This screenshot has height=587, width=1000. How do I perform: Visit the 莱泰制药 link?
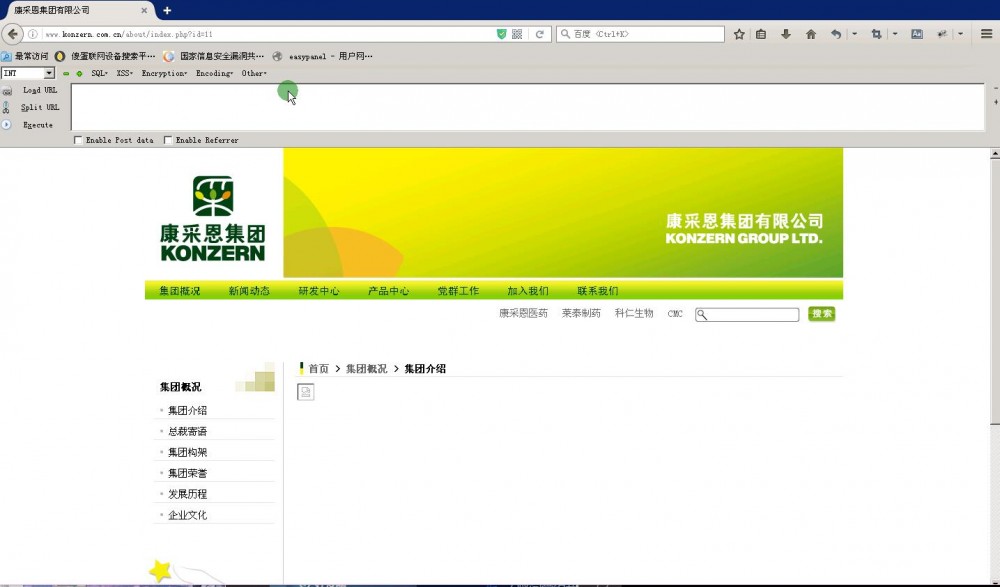[581, 313]
